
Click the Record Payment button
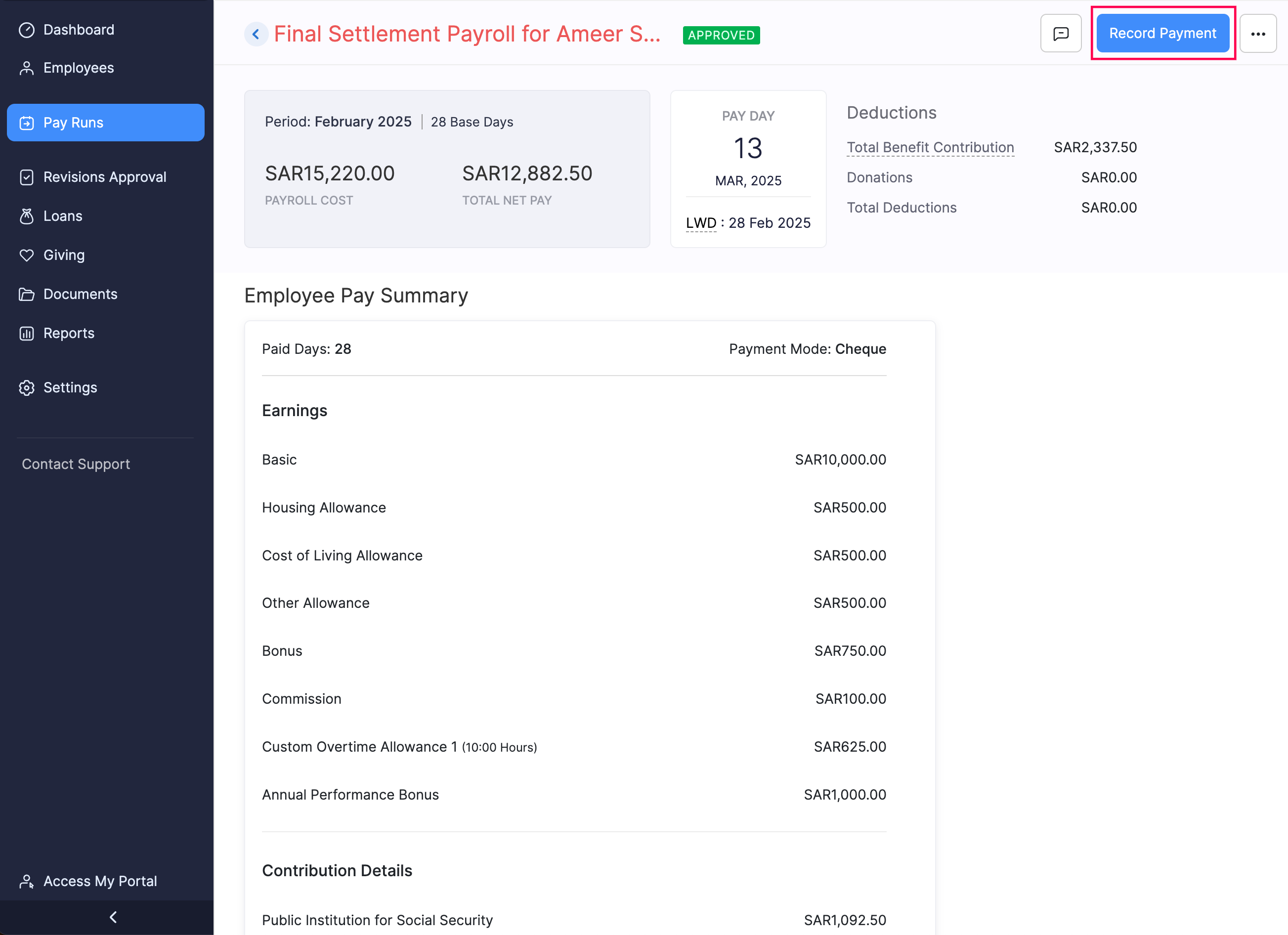tap(1162, 33)
